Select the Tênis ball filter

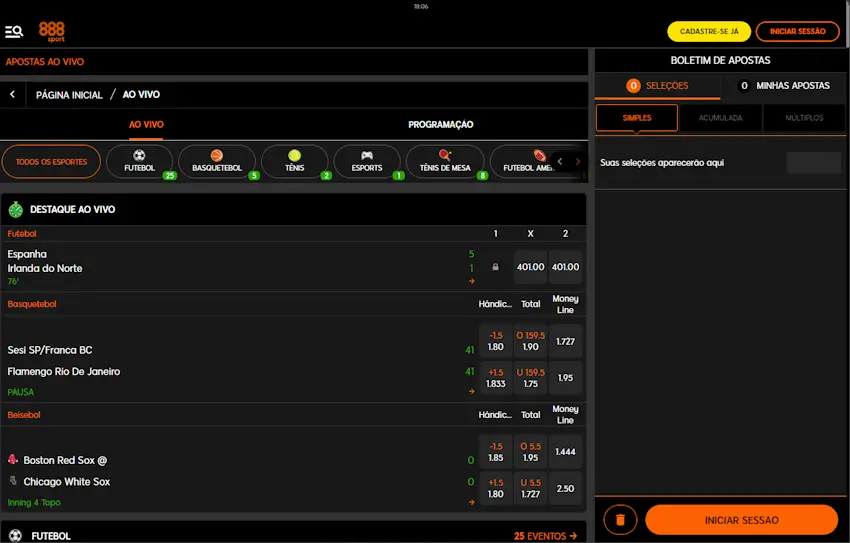pos(294,161)
